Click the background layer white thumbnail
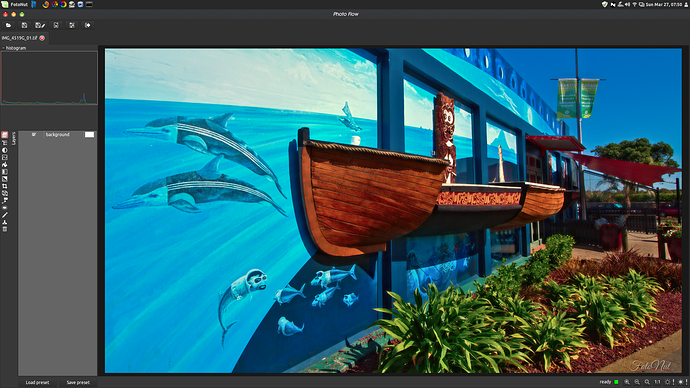This screenshot has height=388, width=690. (x=89, y=135)
